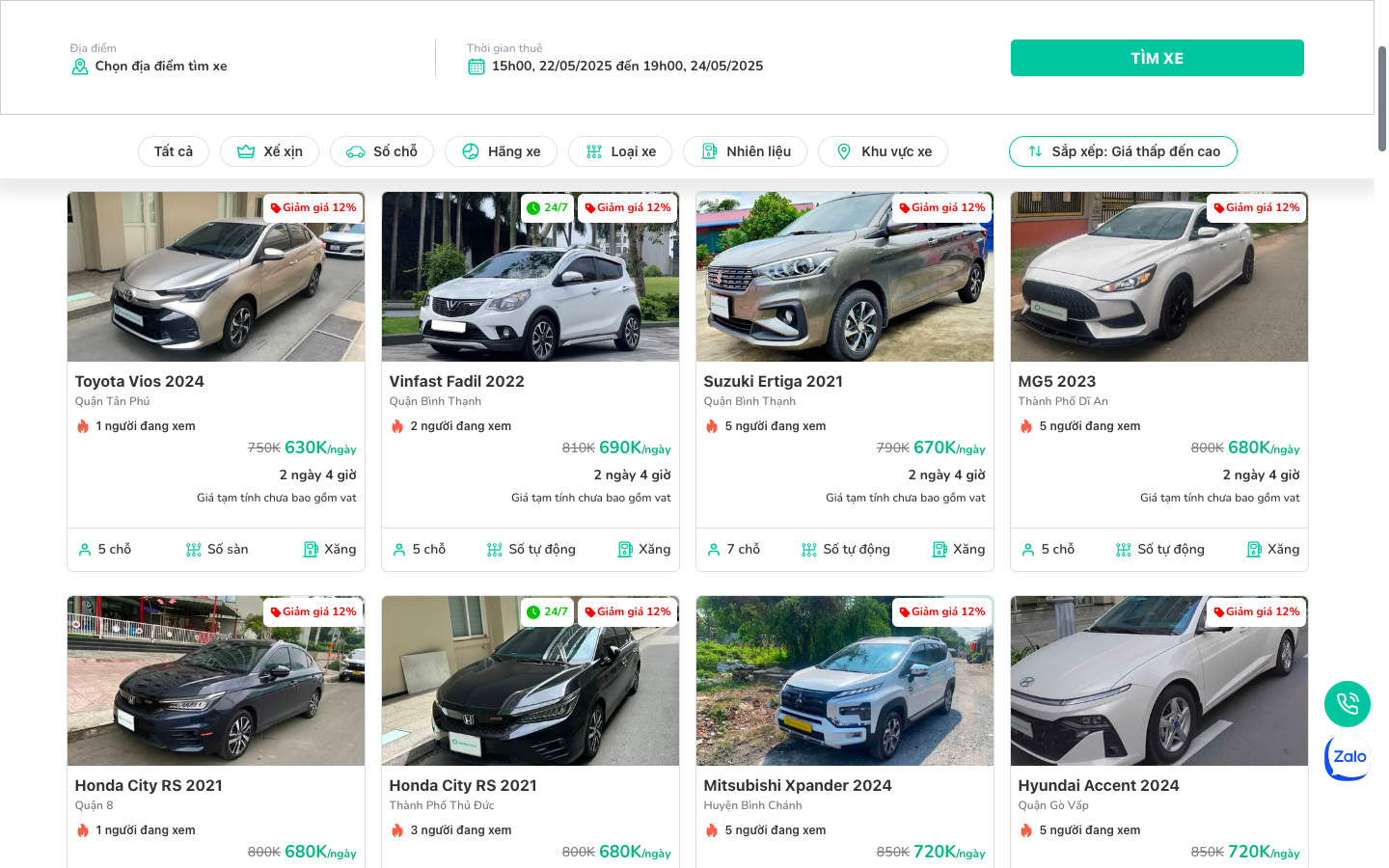
Task: Click Giảm giá 12% tag on Toyota Vios
Action: (x=313, y=208)
